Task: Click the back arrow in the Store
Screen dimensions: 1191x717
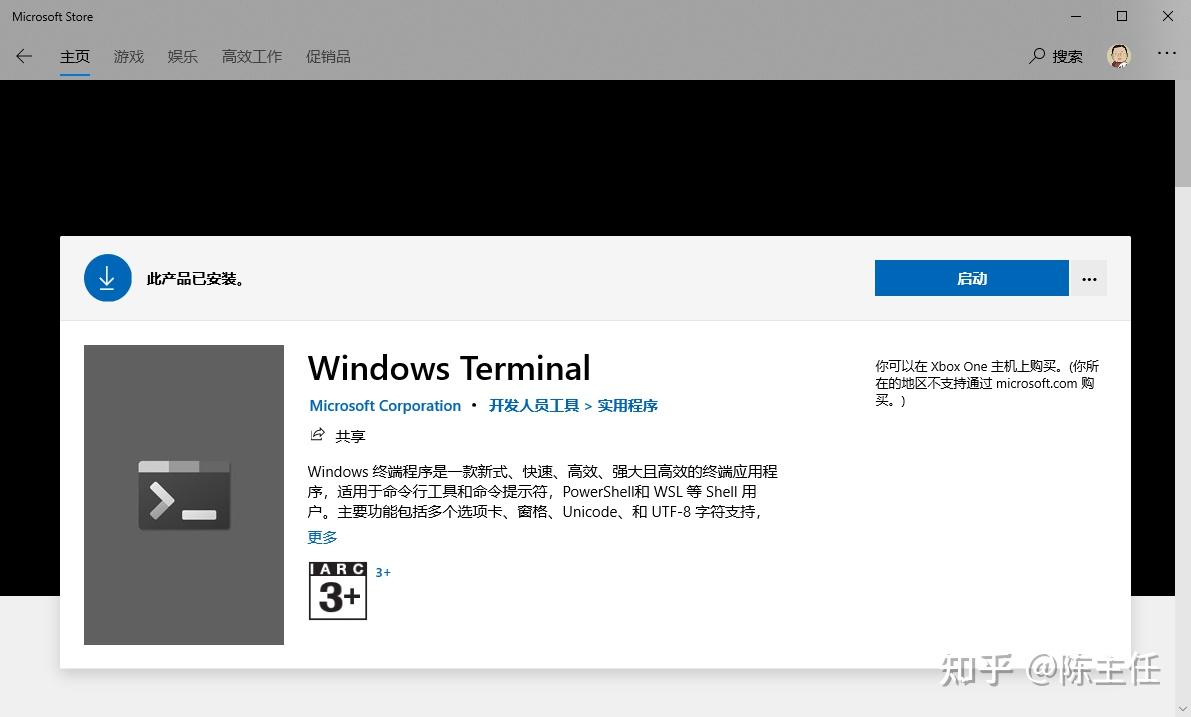Action: (24, 56)
